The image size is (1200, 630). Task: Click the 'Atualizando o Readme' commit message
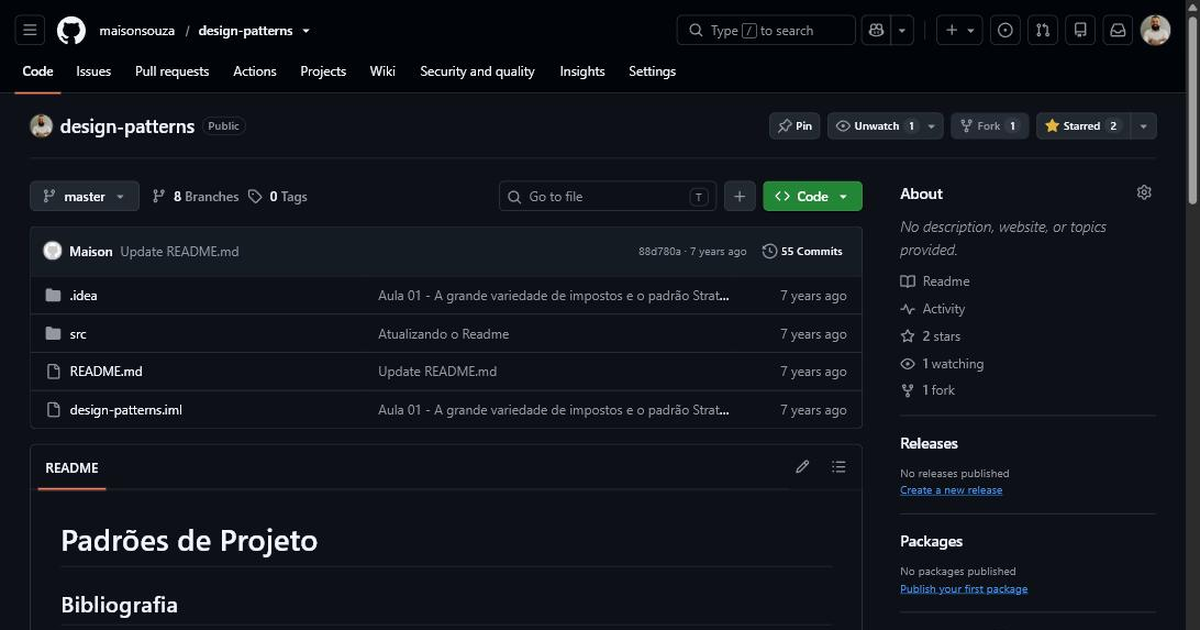tap(443, 334)
